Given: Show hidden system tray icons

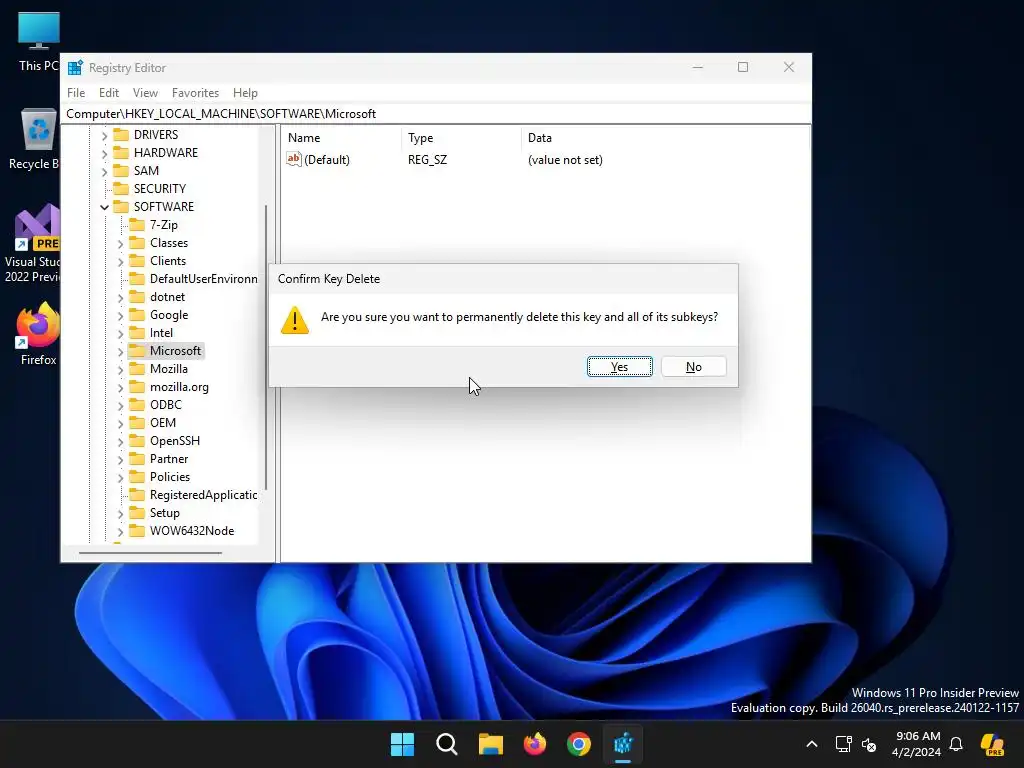Looking at the screenshot, I should pos(812,744).
